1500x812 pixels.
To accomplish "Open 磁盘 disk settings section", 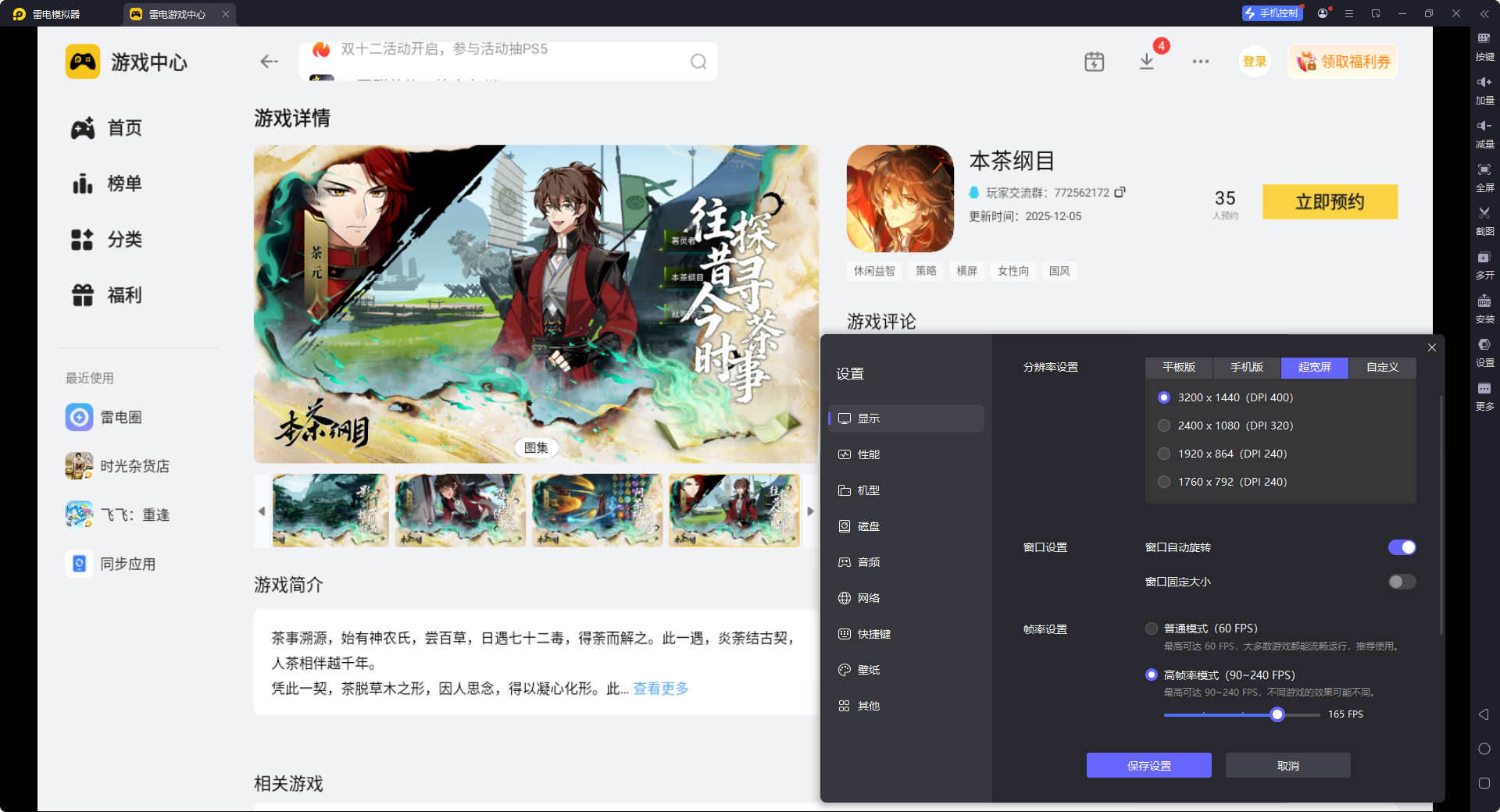I will click(906, 526).
